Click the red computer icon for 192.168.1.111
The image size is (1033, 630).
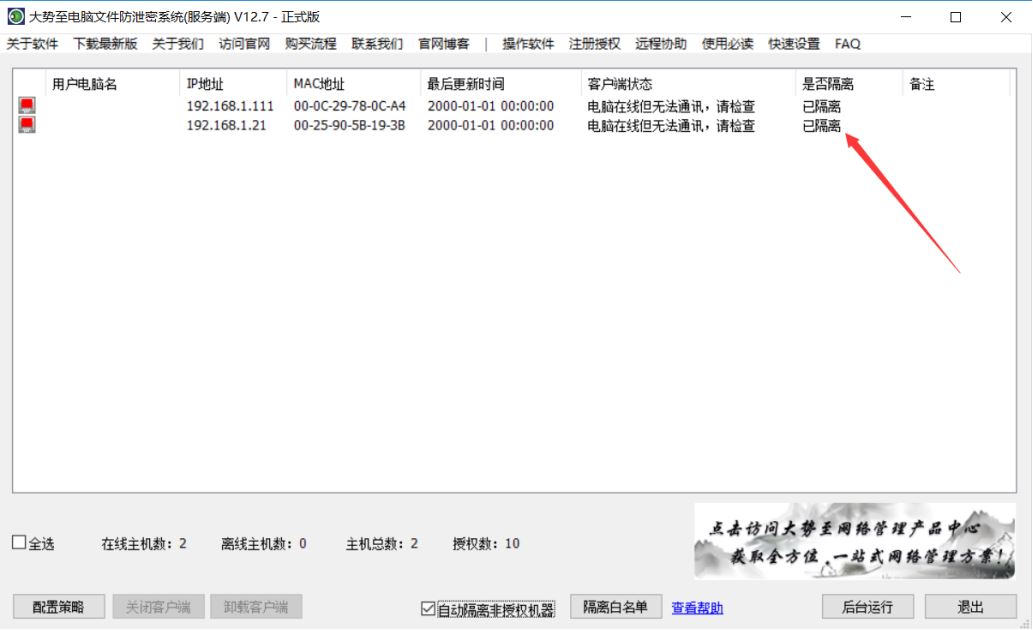(x=26, y=106)
